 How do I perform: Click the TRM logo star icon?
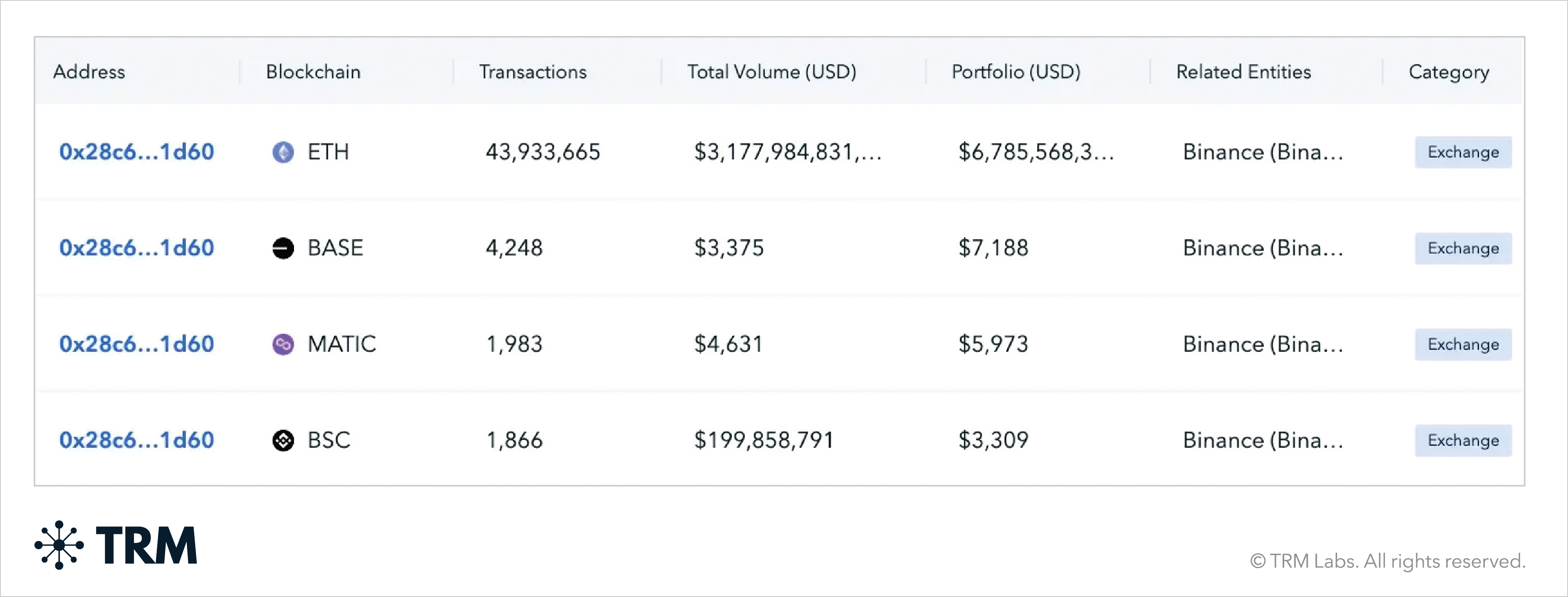[x=59, y=545]
